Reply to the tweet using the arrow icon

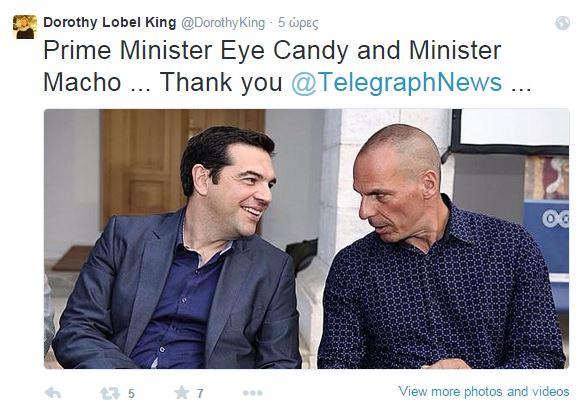point(53,393)
